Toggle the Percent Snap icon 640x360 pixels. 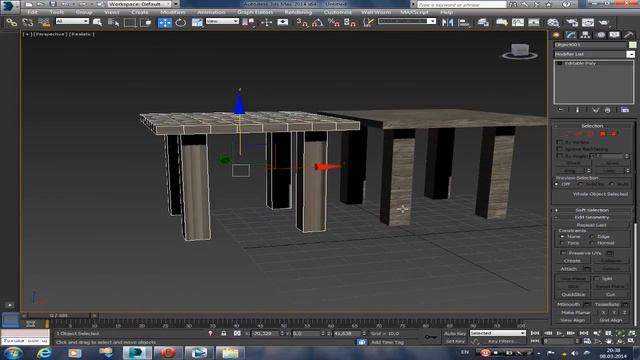[x=333, y=22]
